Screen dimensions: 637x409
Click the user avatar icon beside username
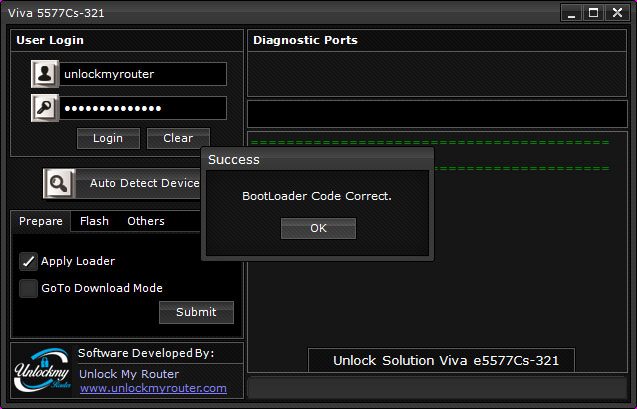tap(45, 74)
